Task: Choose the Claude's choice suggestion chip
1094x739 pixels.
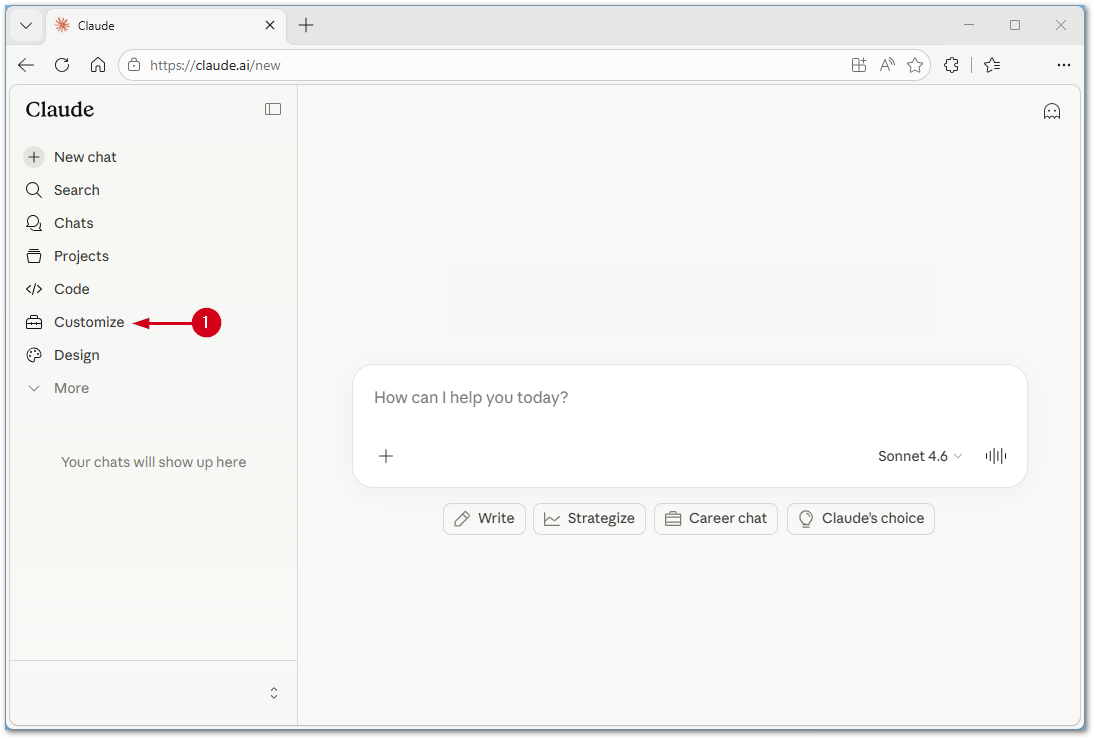Action: [x=861, y=518]
